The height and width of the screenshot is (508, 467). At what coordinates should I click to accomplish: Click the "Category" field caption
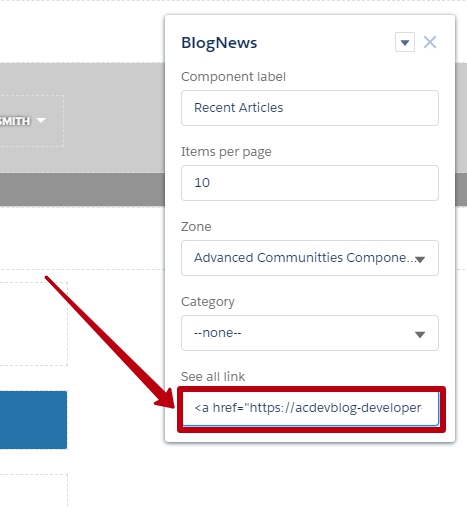[208, 302]
